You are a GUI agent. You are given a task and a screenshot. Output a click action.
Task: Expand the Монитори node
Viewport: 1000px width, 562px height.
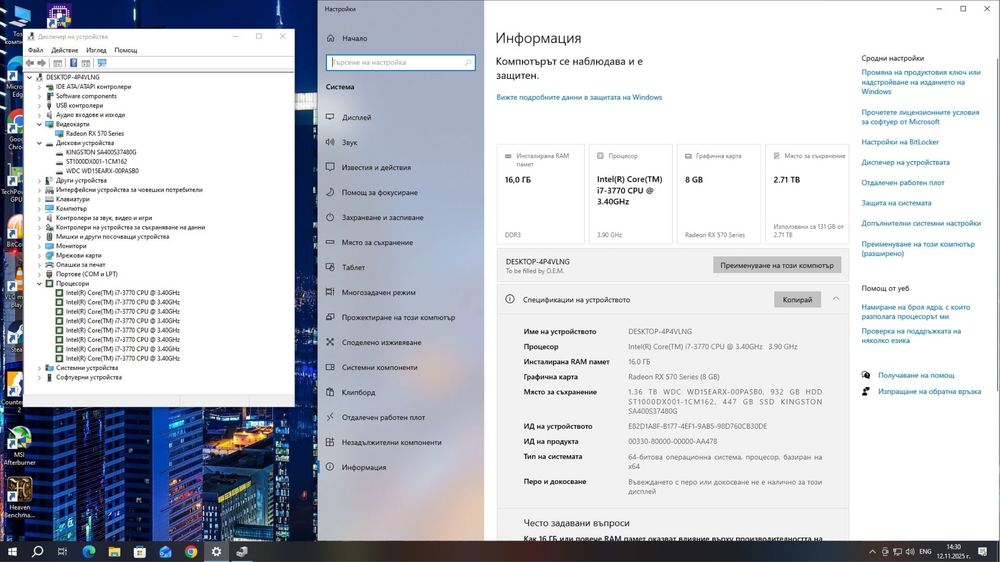pos(40,246)
